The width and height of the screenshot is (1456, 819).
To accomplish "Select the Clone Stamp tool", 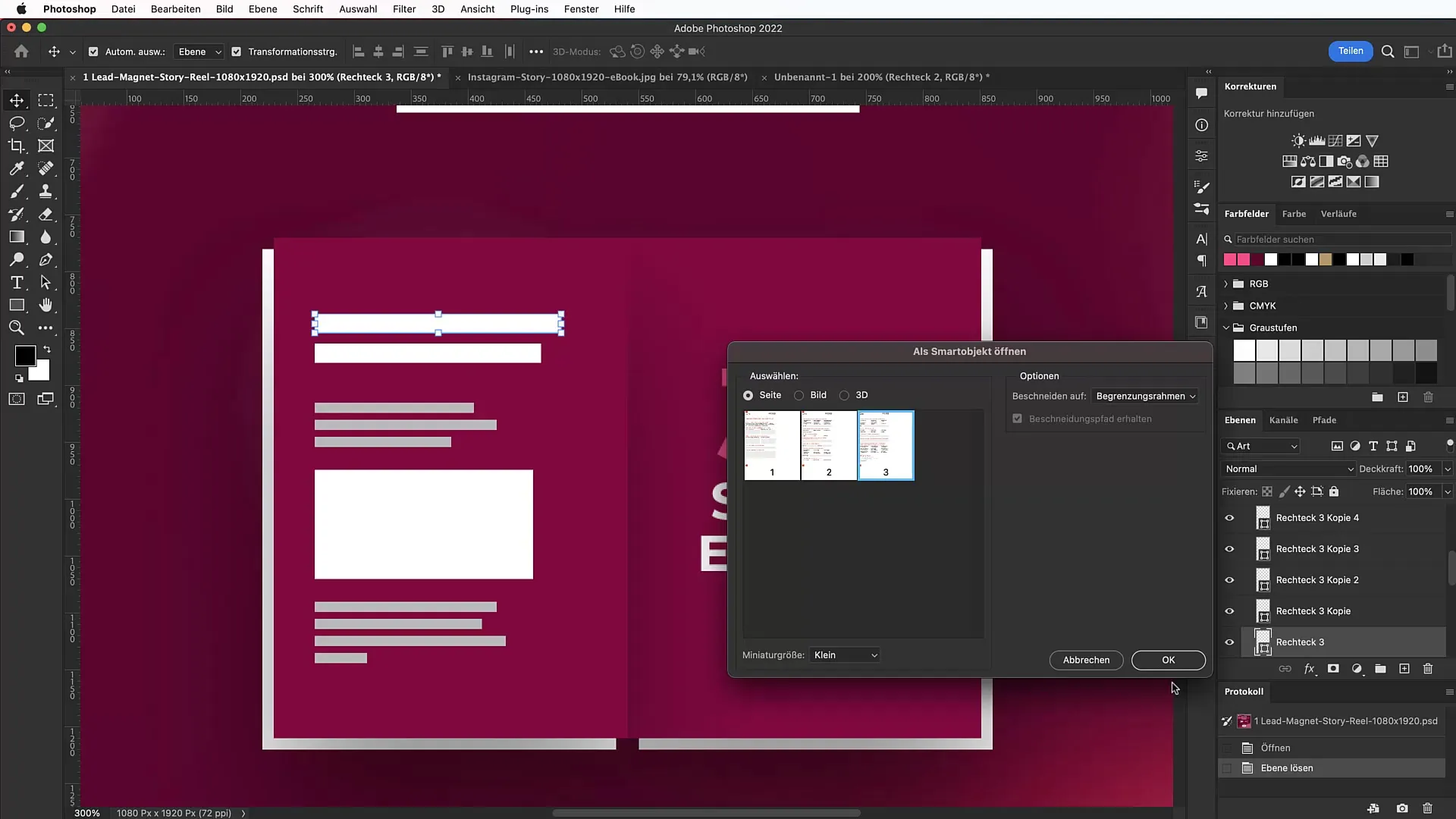I will click(x=46, y=191).
